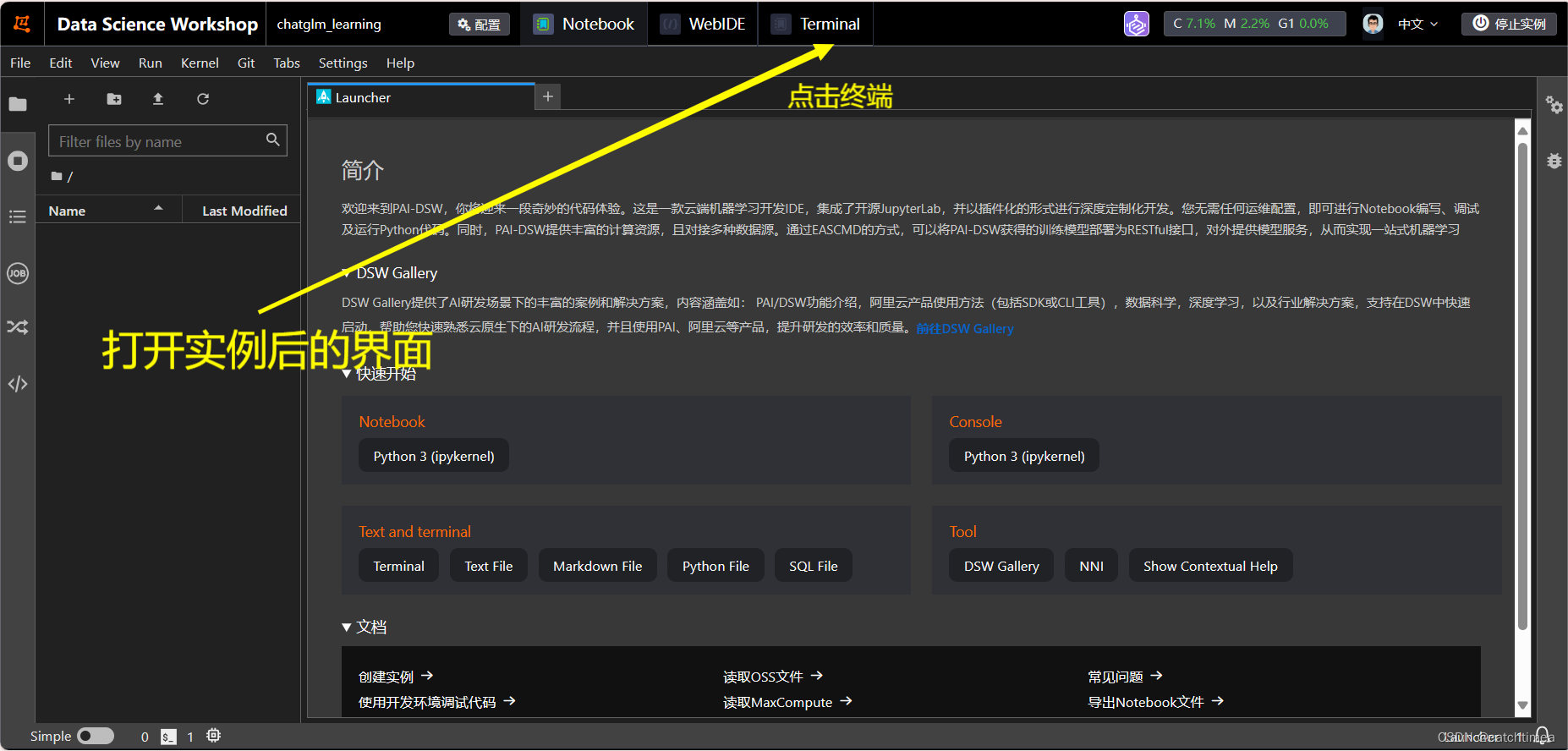This screenshot has width=1568, height=751.
Task: Follow the 前往DSW Gallery link
Action: (x=964, y=328)
